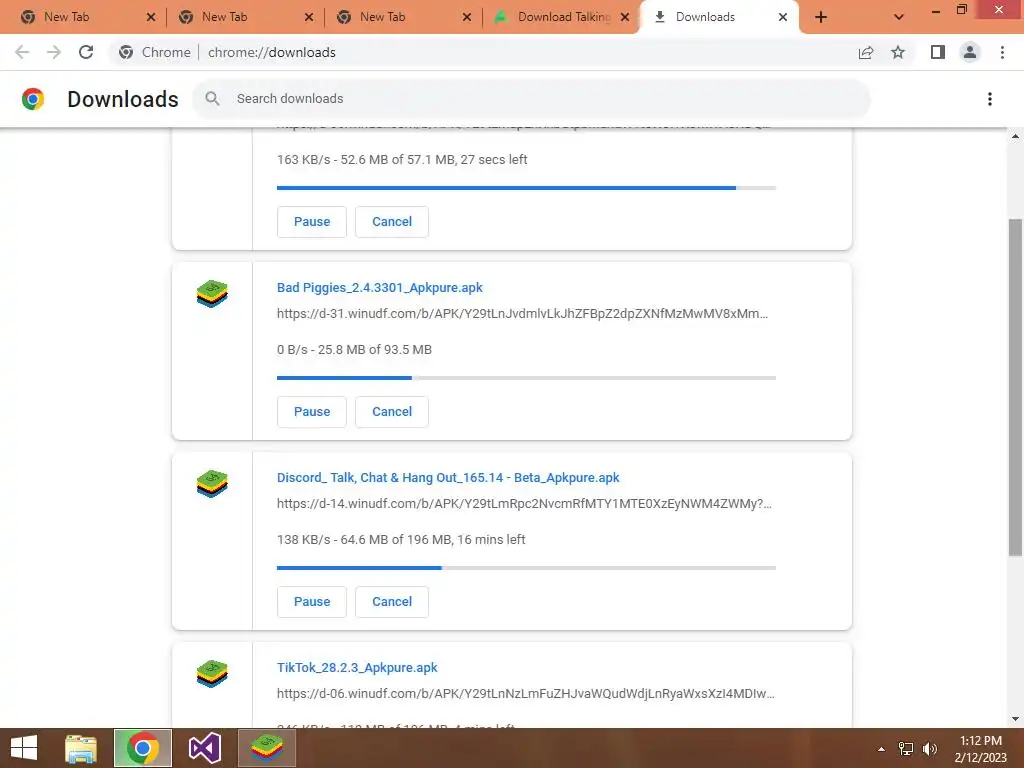Close the Downloads tab
Screen dimensions: 1024x768
click(x=783, y=17)
